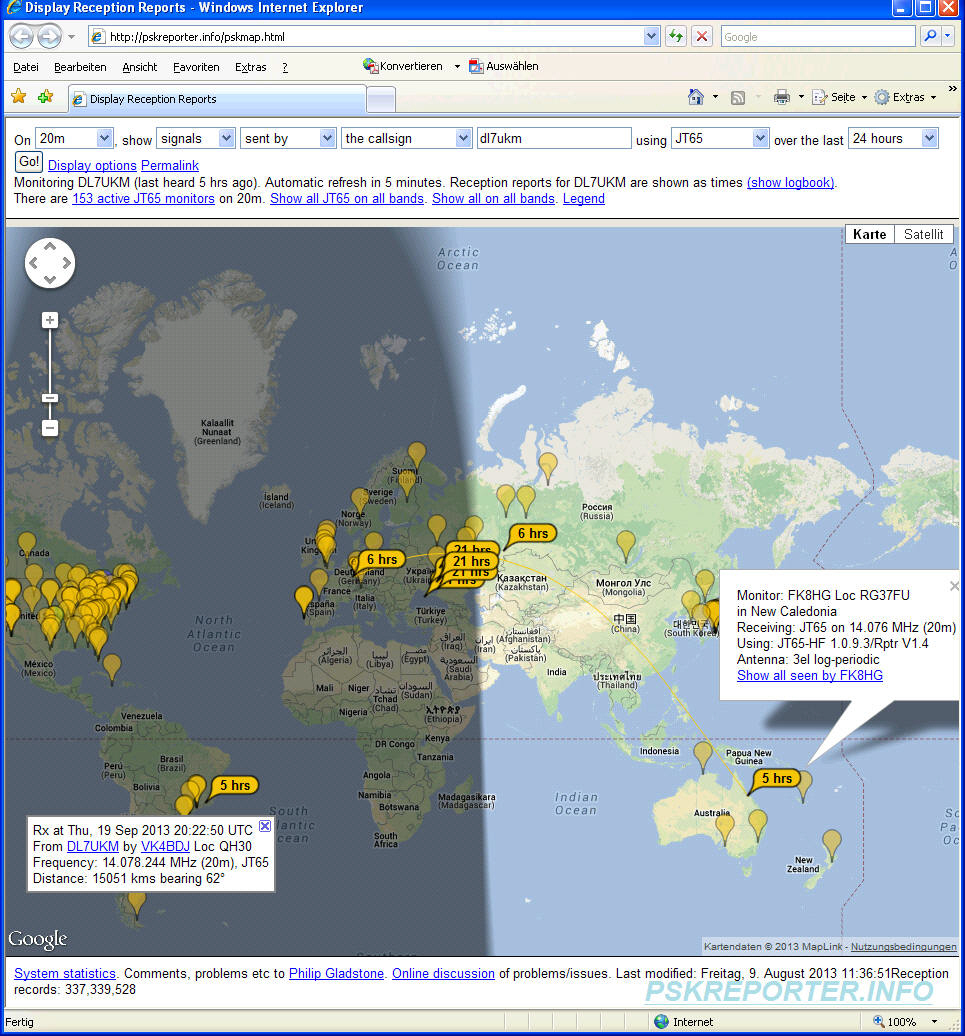Open the Favoriten menu
The height and width of the screenshot is (1036, 965).
196,67
